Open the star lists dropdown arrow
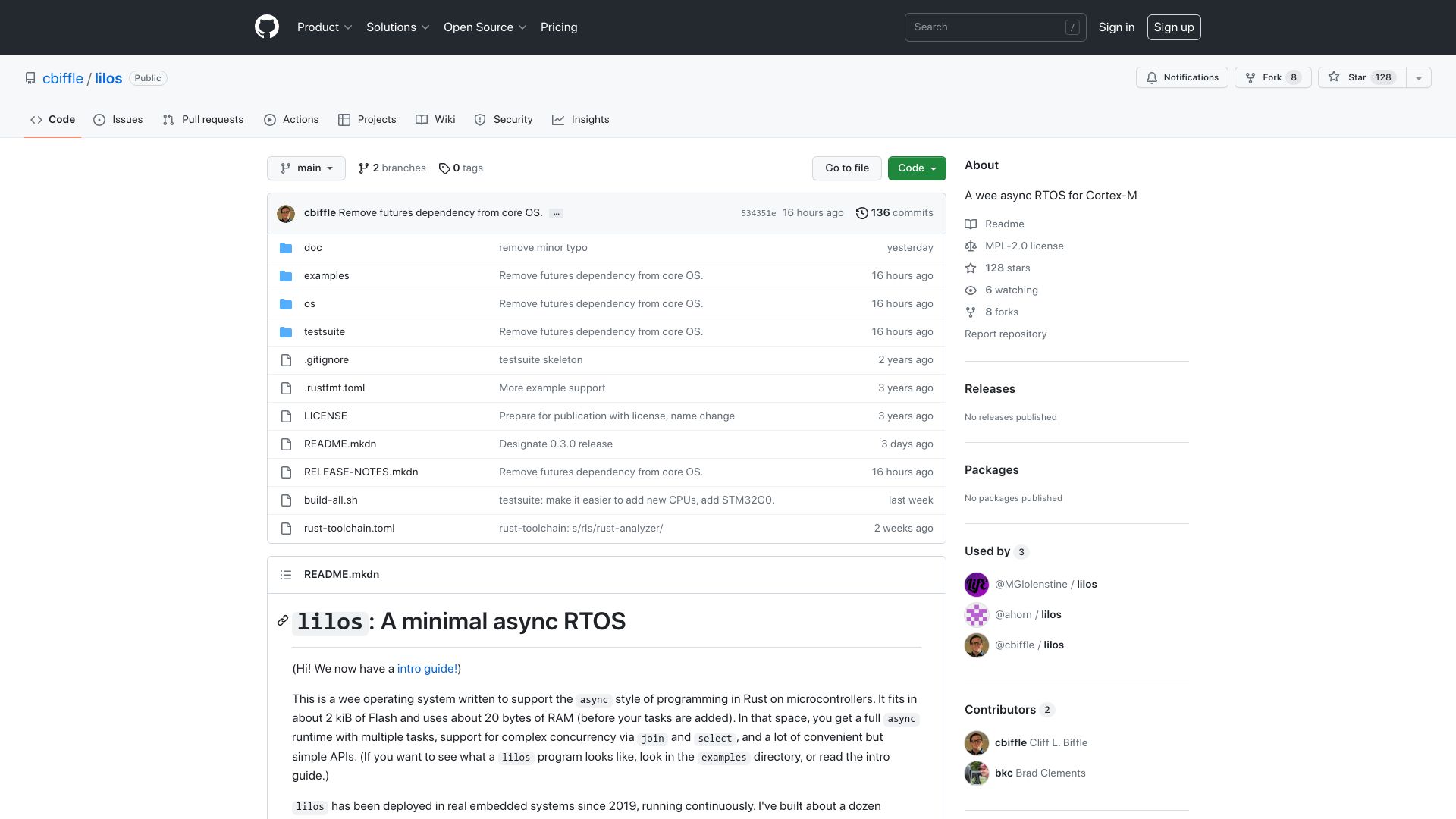Viewport: 1456px width, 819px height. [x=1419, y=78]
